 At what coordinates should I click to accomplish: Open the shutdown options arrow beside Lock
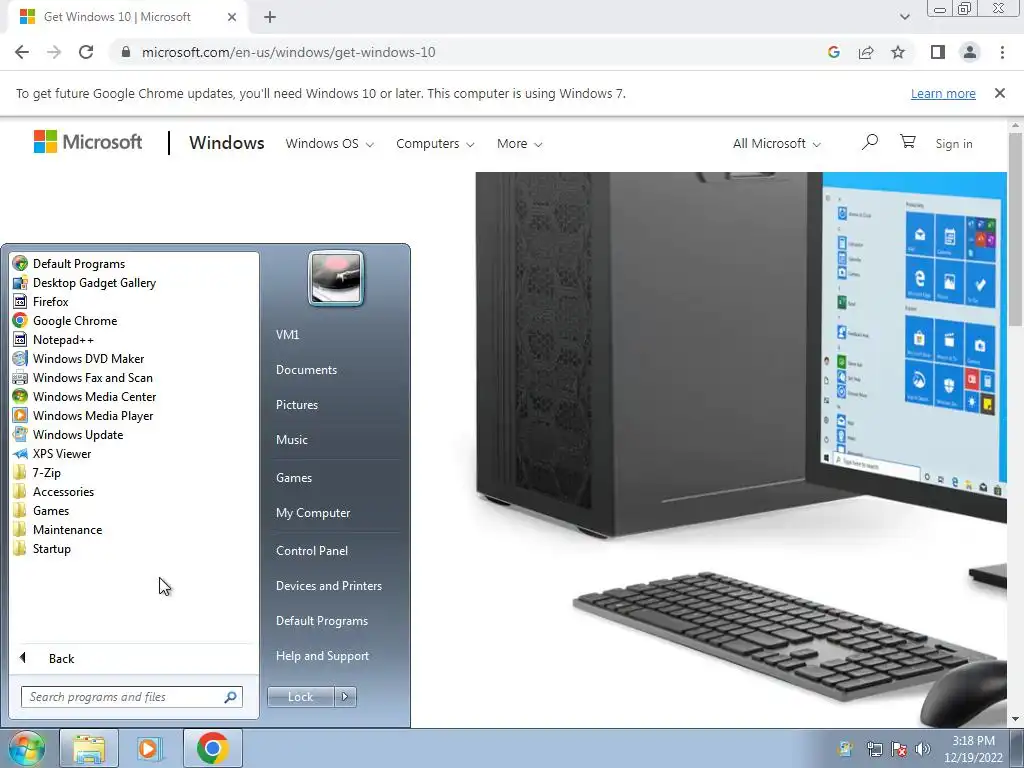point(345,697)
